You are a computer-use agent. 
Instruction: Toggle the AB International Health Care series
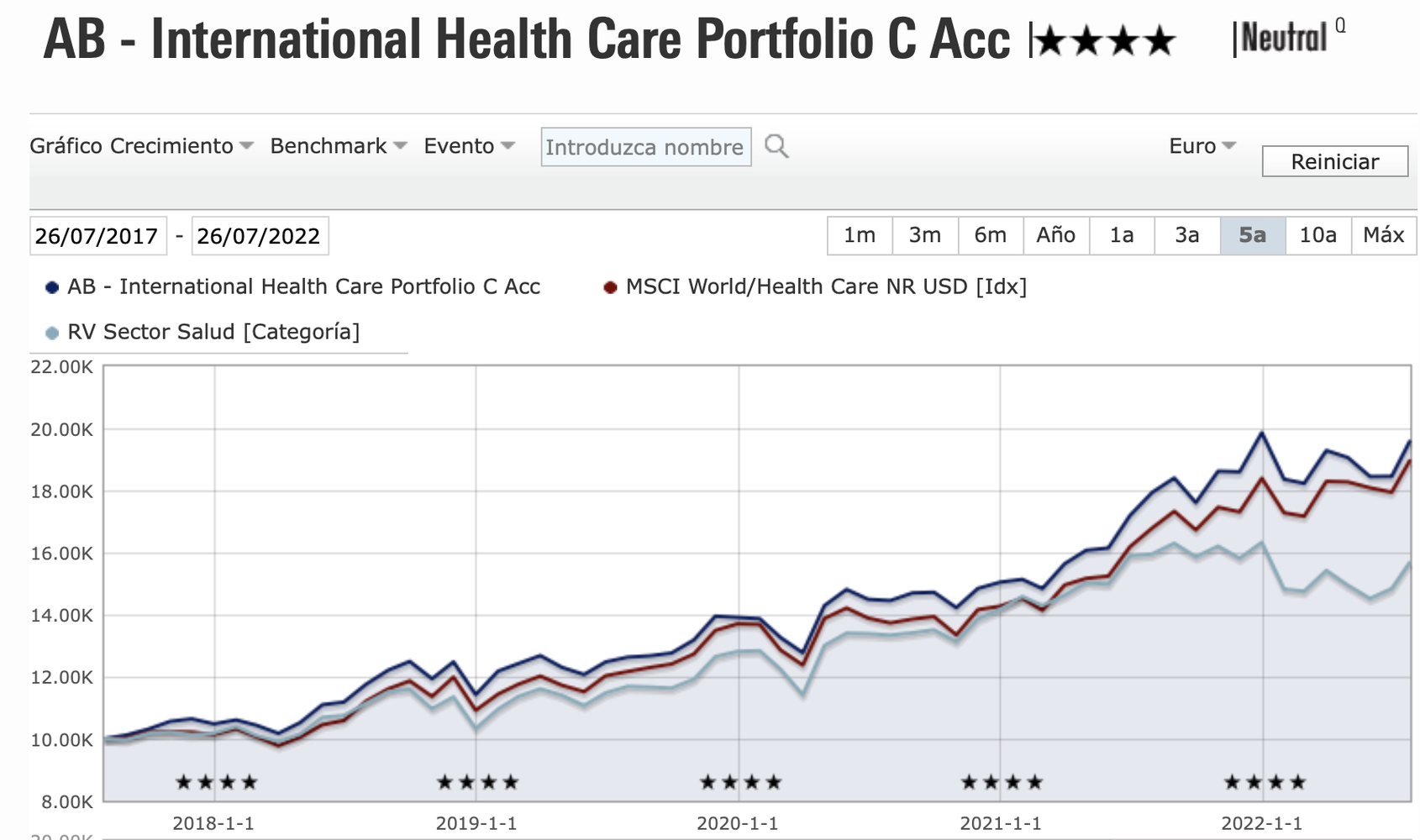[x=292, y=287]
